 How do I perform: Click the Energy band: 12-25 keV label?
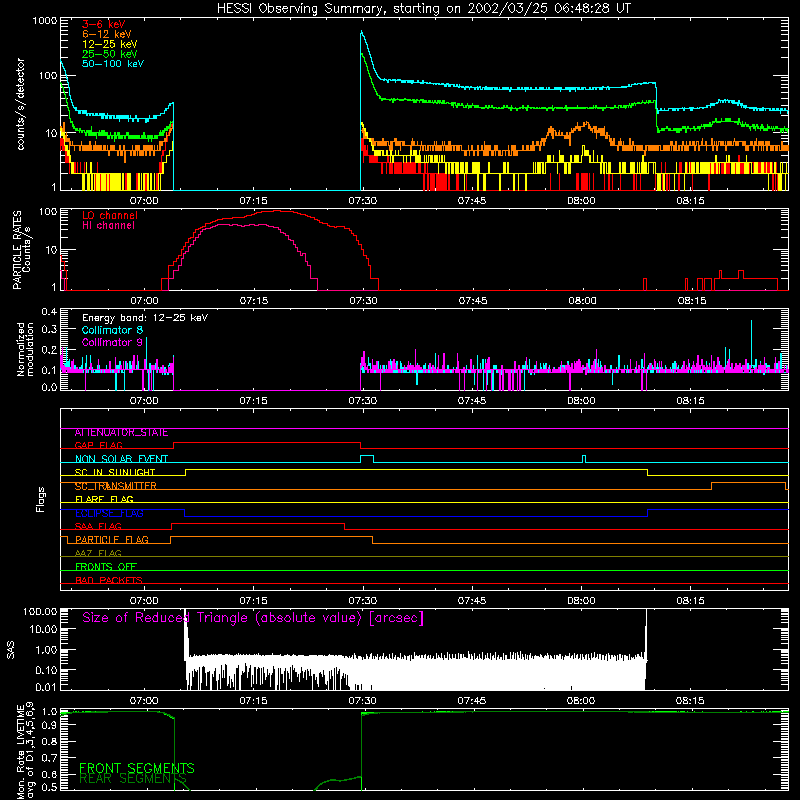[145, 318]
